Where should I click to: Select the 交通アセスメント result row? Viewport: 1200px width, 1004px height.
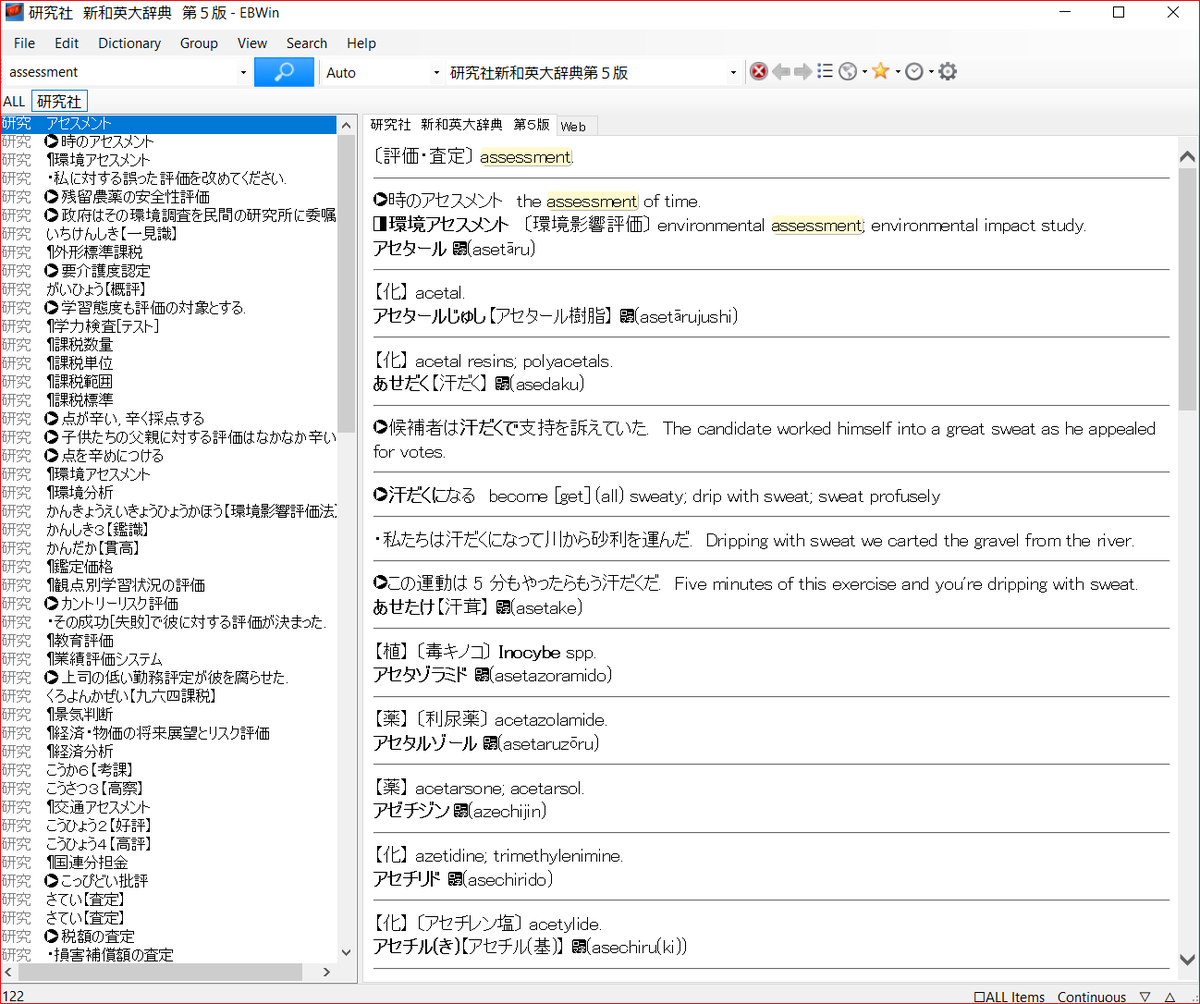(x=168, y=807)
